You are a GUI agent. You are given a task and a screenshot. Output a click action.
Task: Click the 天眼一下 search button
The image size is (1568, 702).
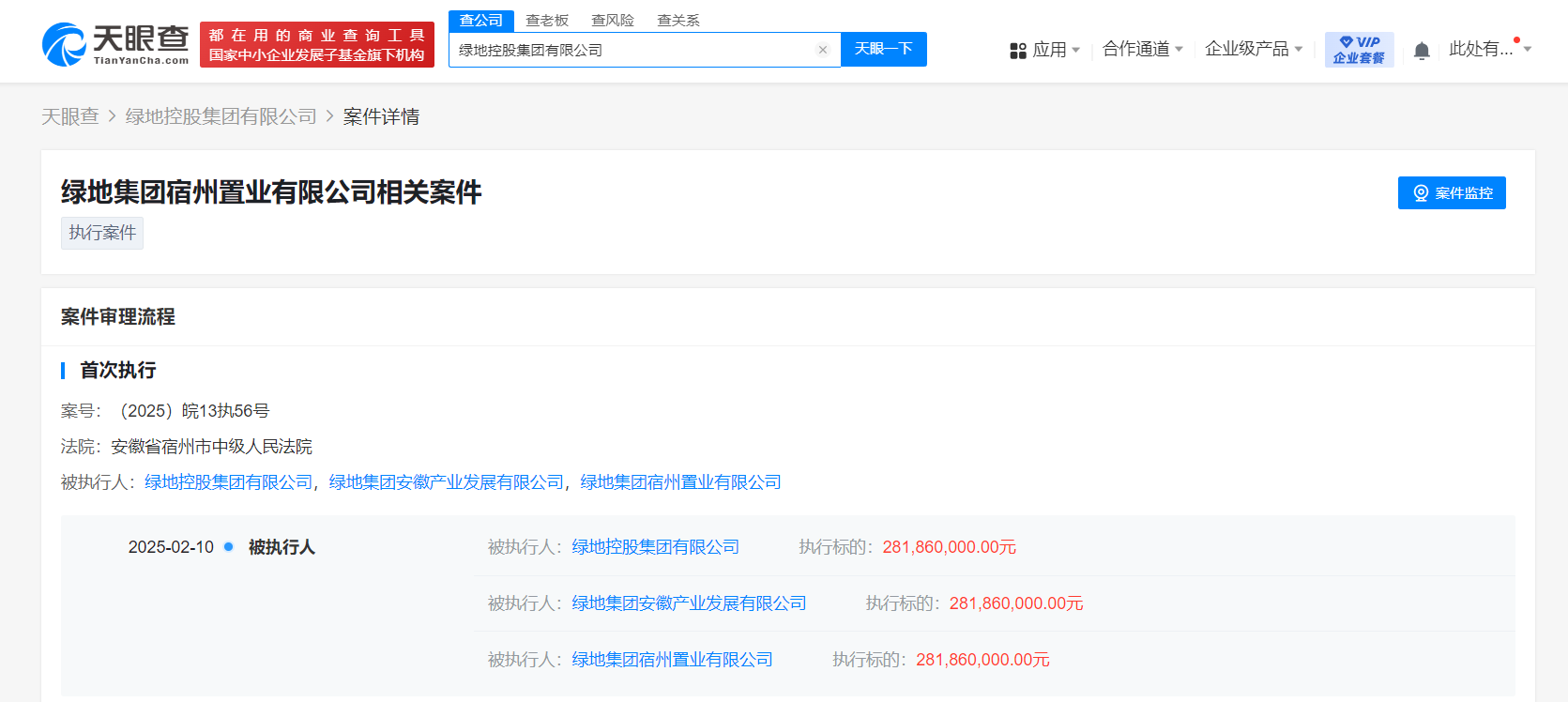click(884, 49)
